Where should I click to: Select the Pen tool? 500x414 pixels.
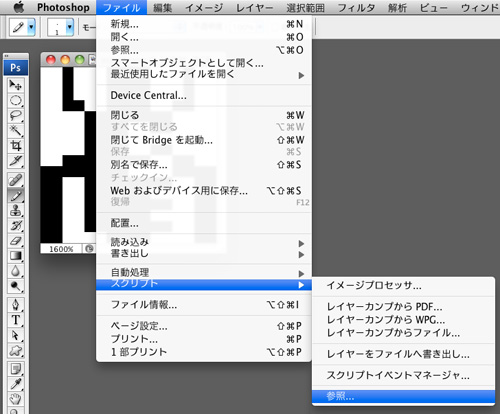(x=16, y=305)
